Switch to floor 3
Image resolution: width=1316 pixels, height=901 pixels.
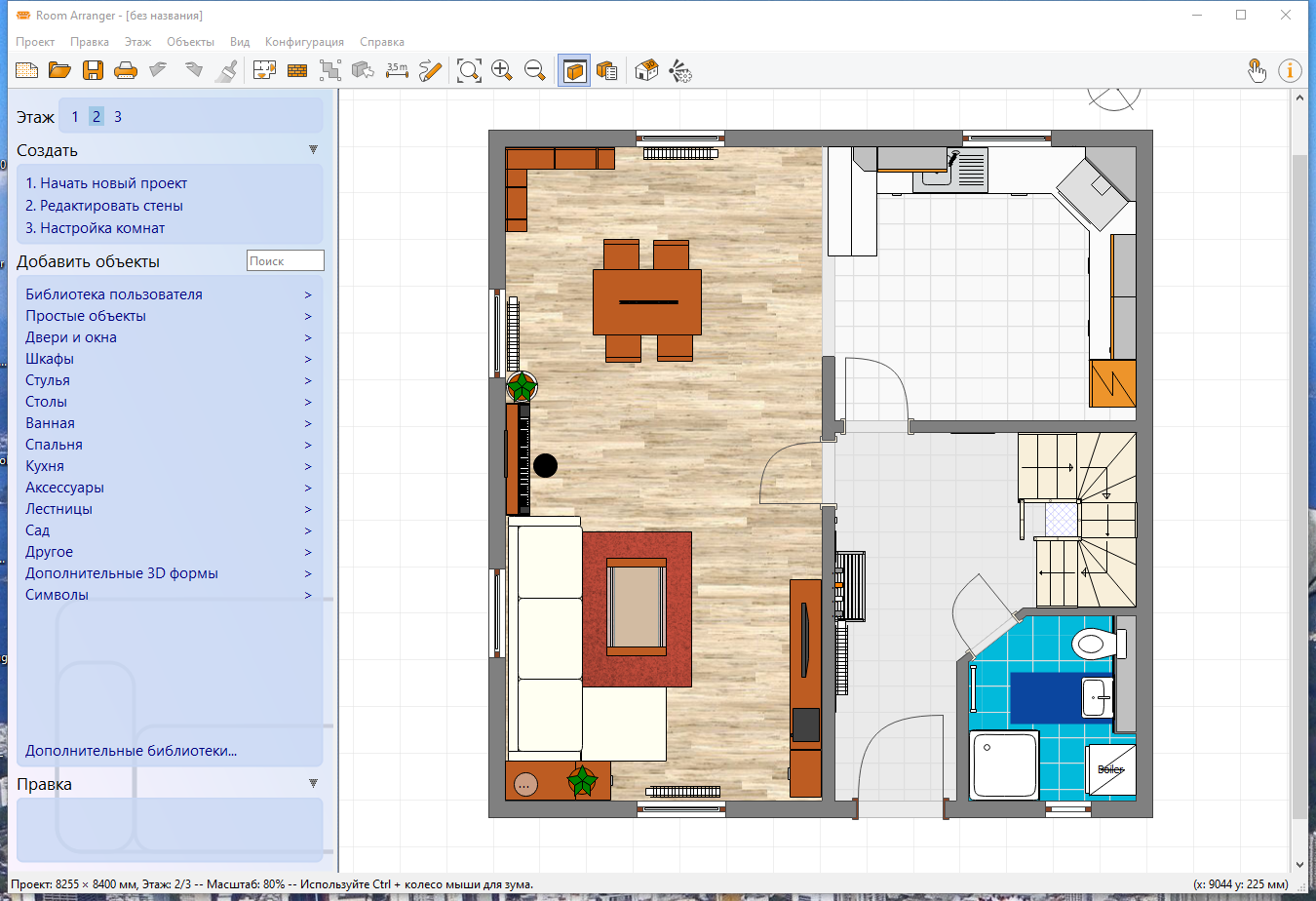pos(118,117)
